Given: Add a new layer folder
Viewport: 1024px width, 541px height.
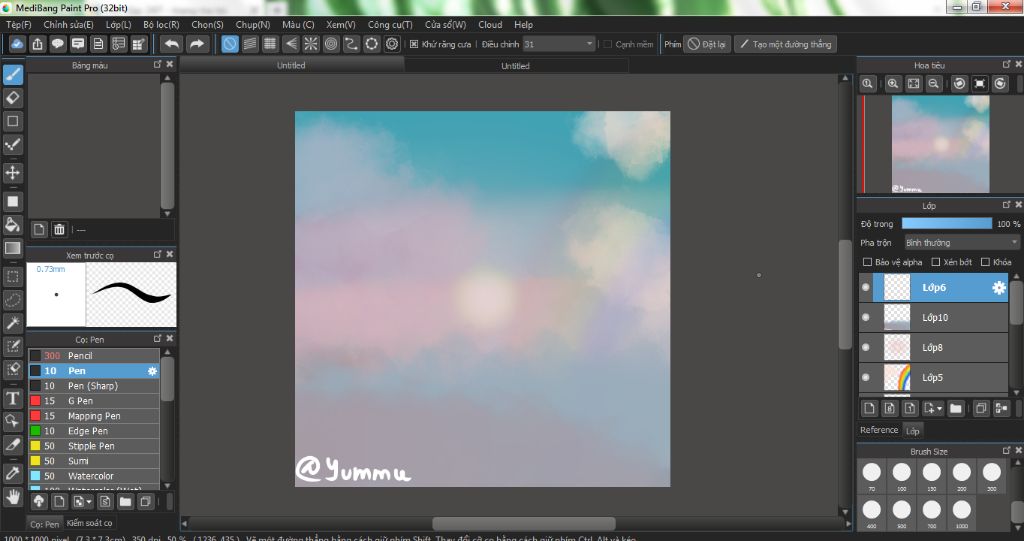Looking at the screenshot, I should (x=956, y=408).
